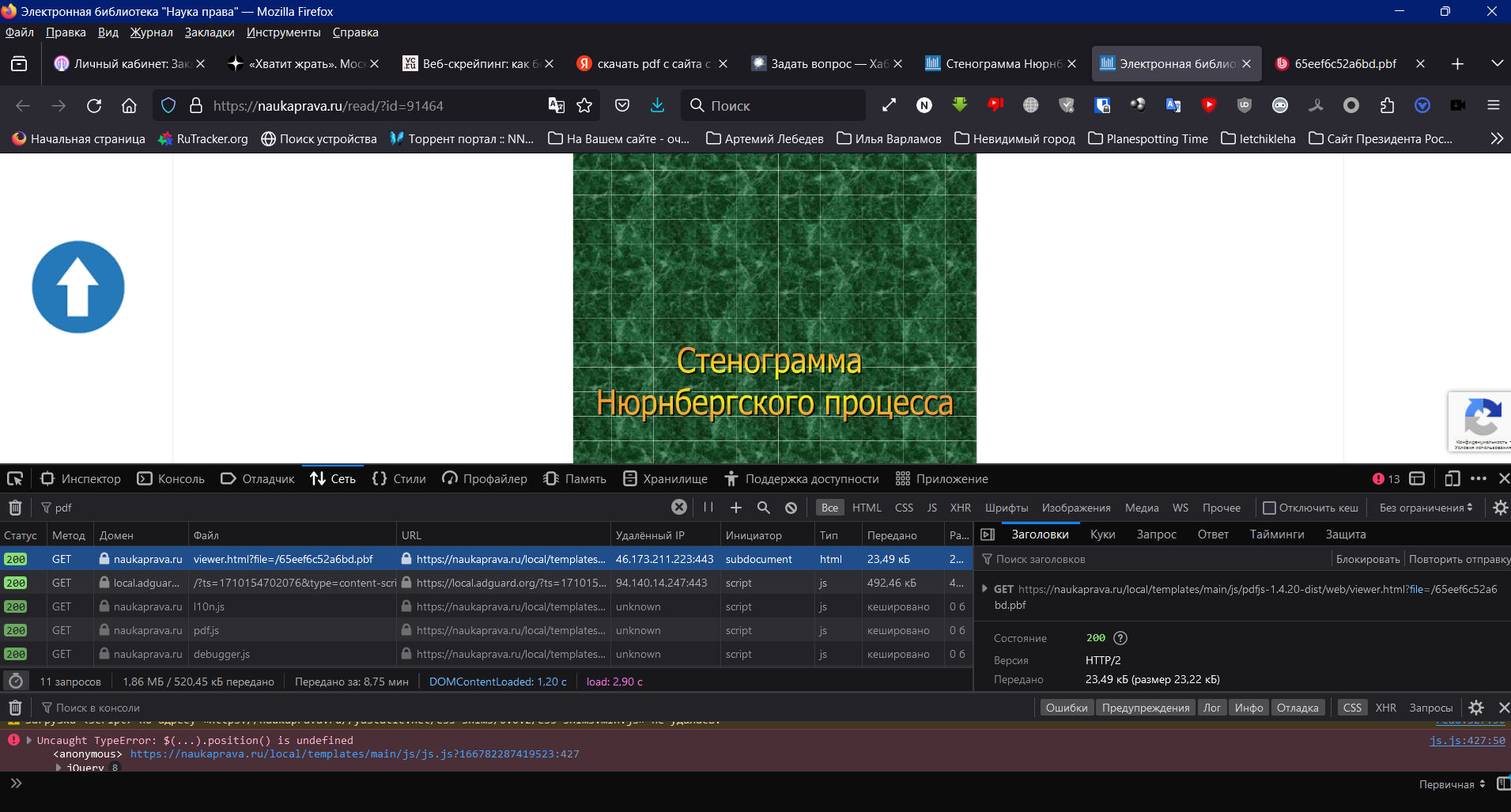1511x812 pixels.
Task: Click the Поиск заголовков filter field
Action: click(x=1154, y=559)
